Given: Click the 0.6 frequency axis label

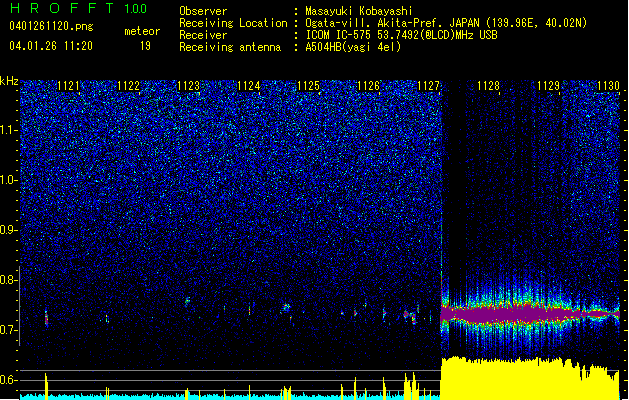Looking at the screenshot, I should coord(9,380).
